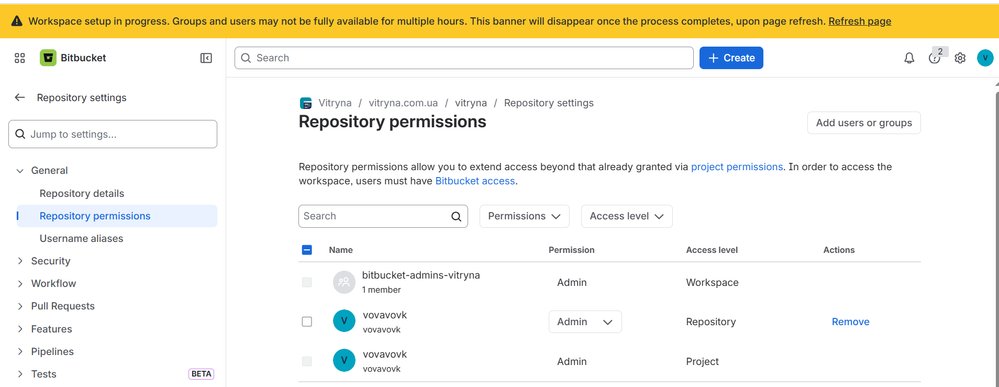Open settings gear icon in header
Screen dimensions: 999x387
pos(960,58)
